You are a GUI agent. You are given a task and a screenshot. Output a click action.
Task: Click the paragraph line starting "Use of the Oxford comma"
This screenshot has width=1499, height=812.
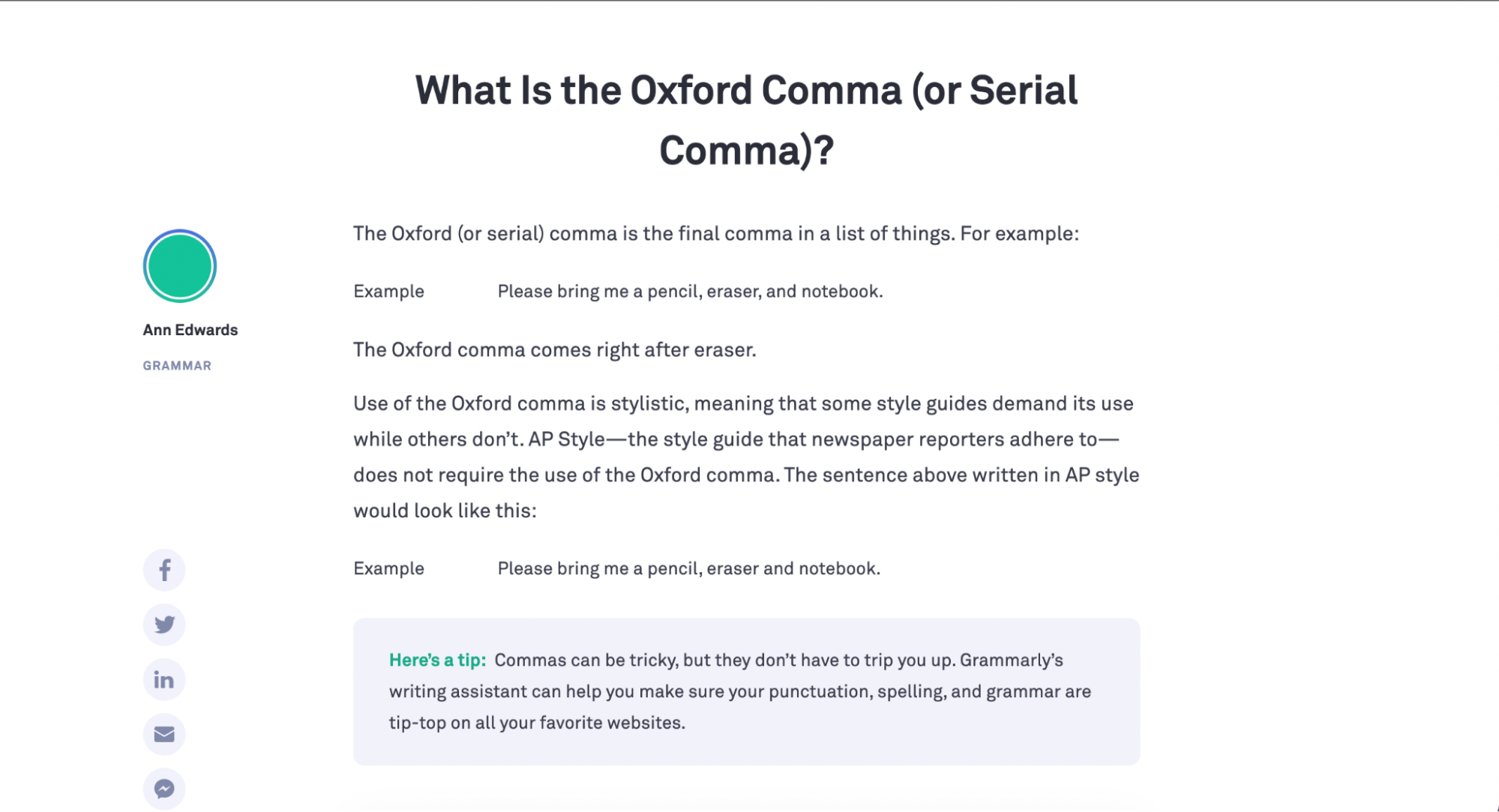coord(742,404)
